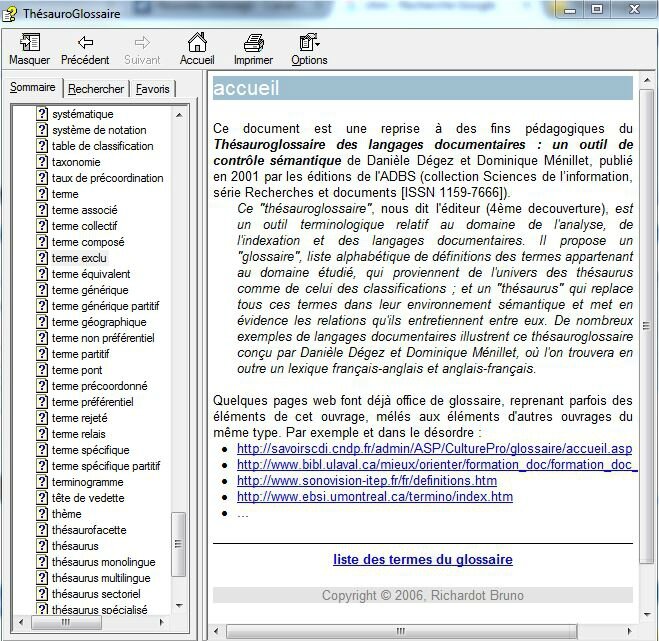Click content pane horizontal scrollbar thumb
This screenshot has width=659, height=641.
click(x=401, y=630)
